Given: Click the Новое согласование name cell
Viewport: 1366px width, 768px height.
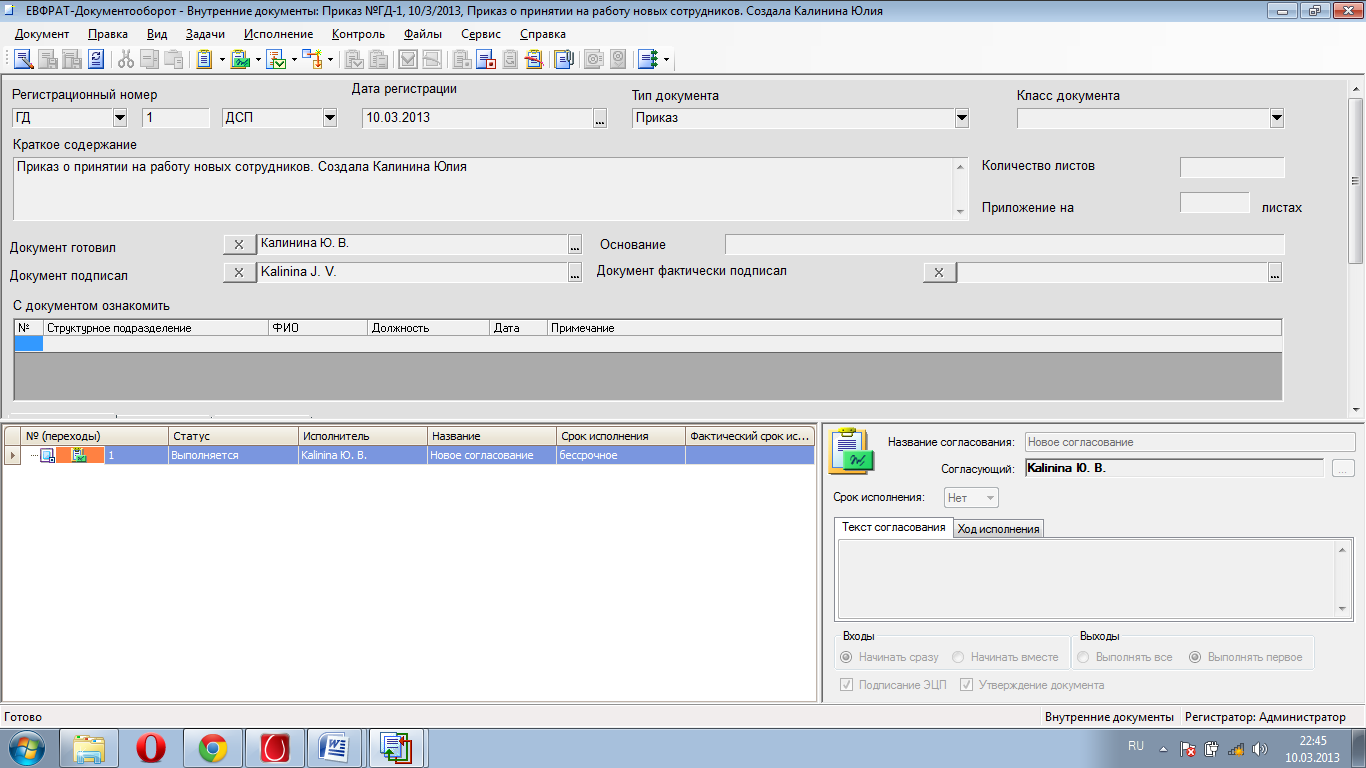Looking at the screenshot, I should pos(492,455).
